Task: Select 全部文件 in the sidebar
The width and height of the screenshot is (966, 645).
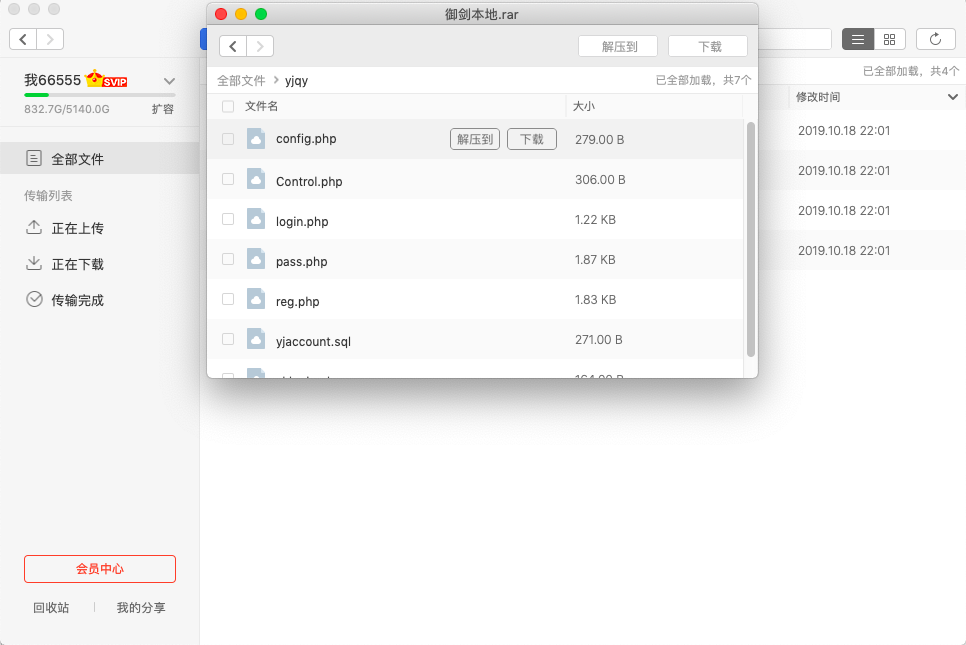Action: pyautogui.click(x=77, y=159)
